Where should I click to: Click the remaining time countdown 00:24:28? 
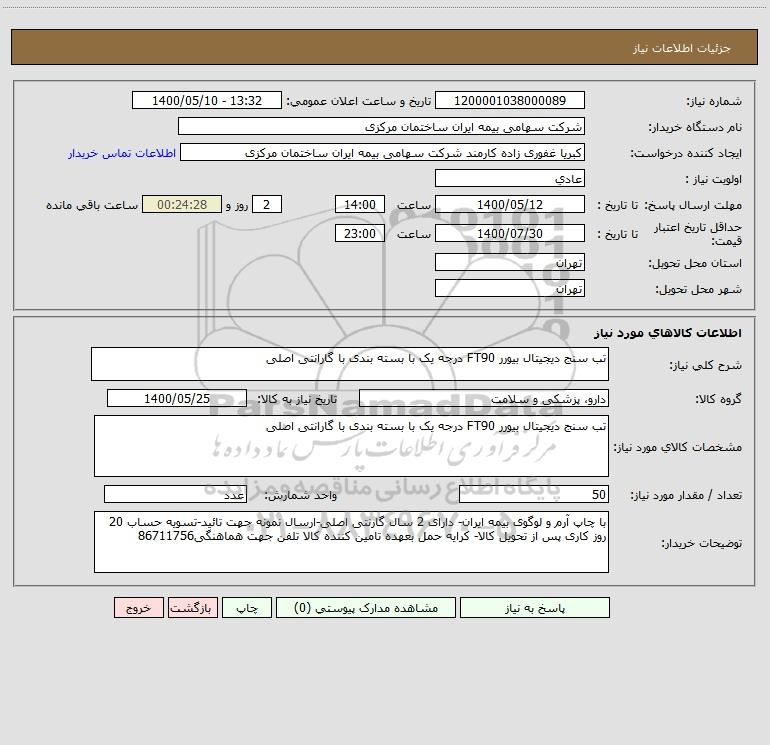pos(182,204)
